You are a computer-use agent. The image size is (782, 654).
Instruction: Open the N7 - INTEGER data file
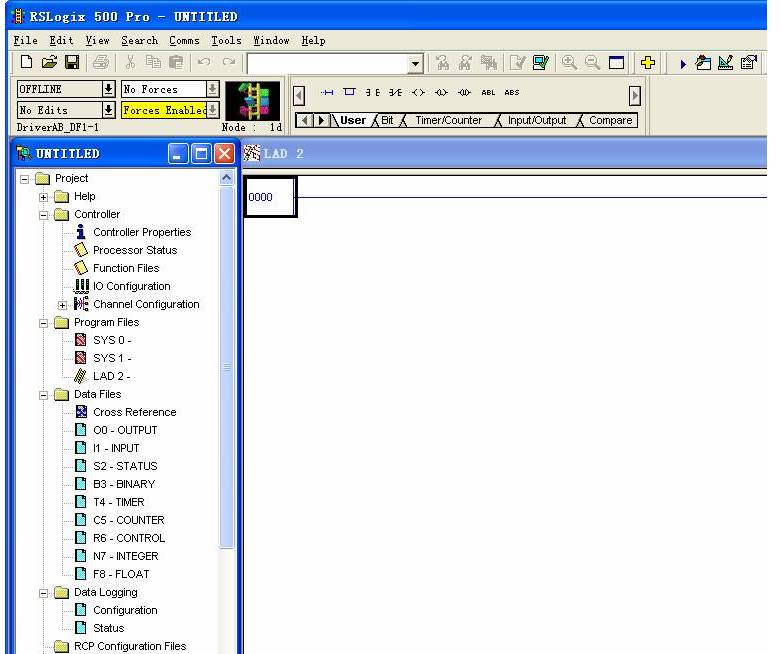click(x=126, y=556)
